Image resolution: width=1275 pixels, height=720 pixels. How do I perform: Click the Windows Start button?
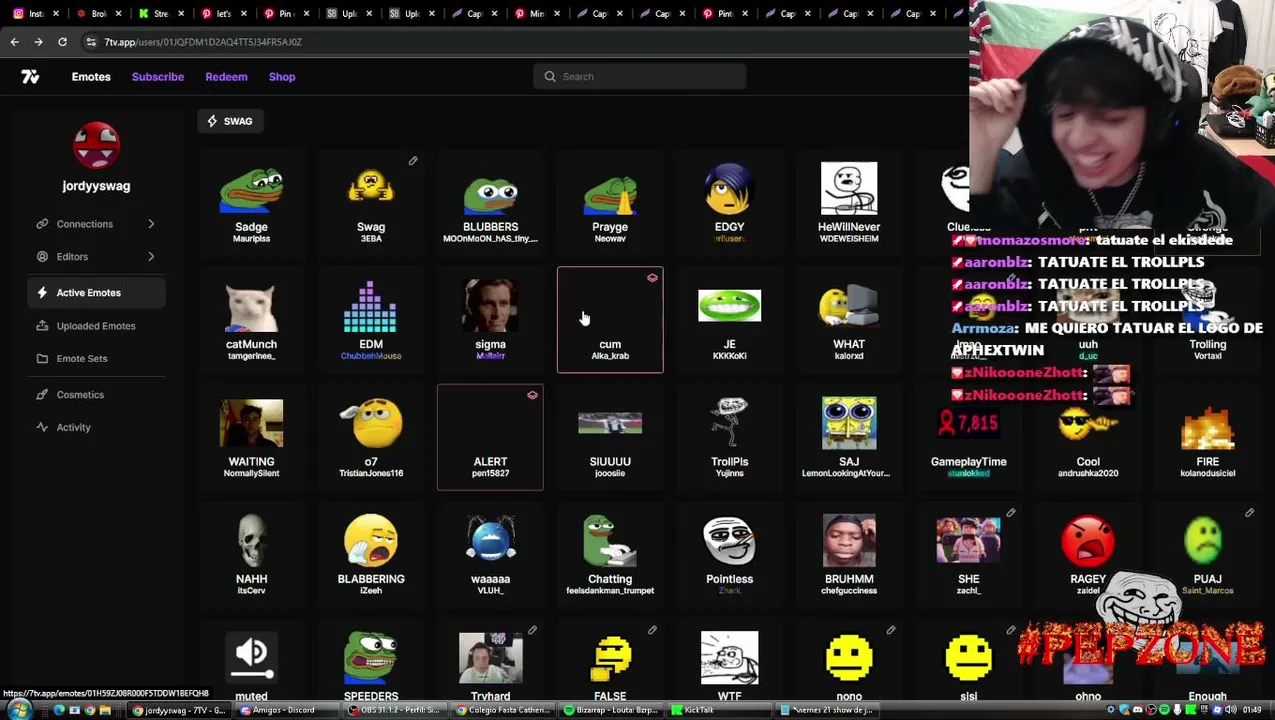pos(18,710)
